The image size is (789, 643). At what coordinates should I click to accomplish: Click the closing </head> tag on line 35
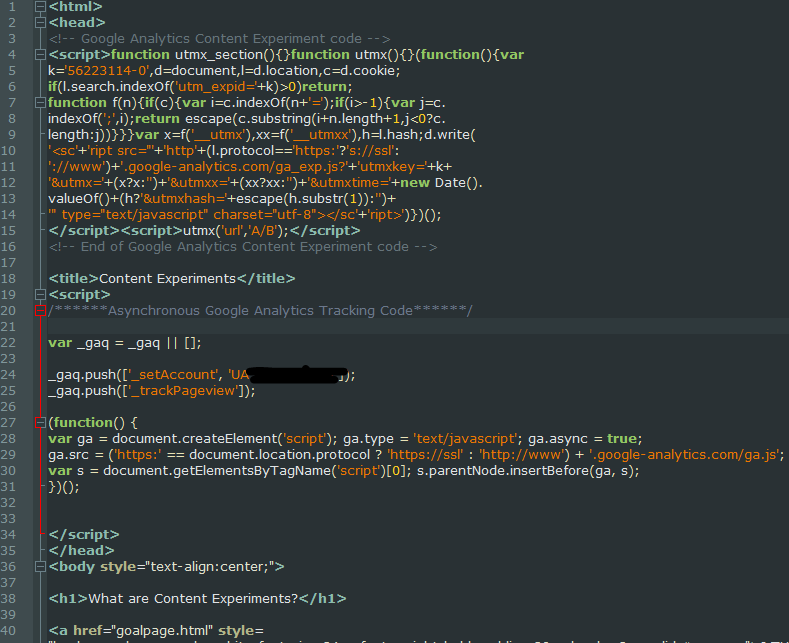click(x=82, y=550)
